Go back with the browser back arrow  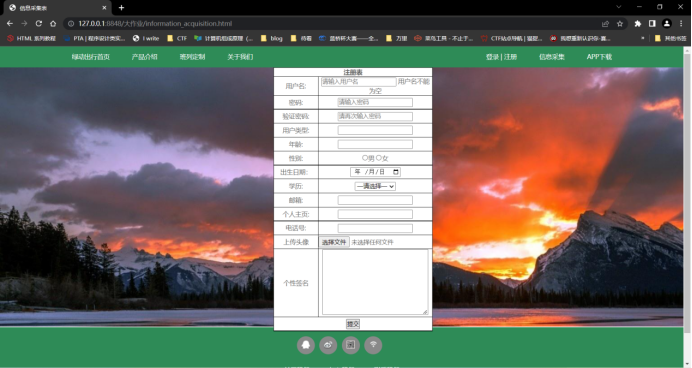10,23
